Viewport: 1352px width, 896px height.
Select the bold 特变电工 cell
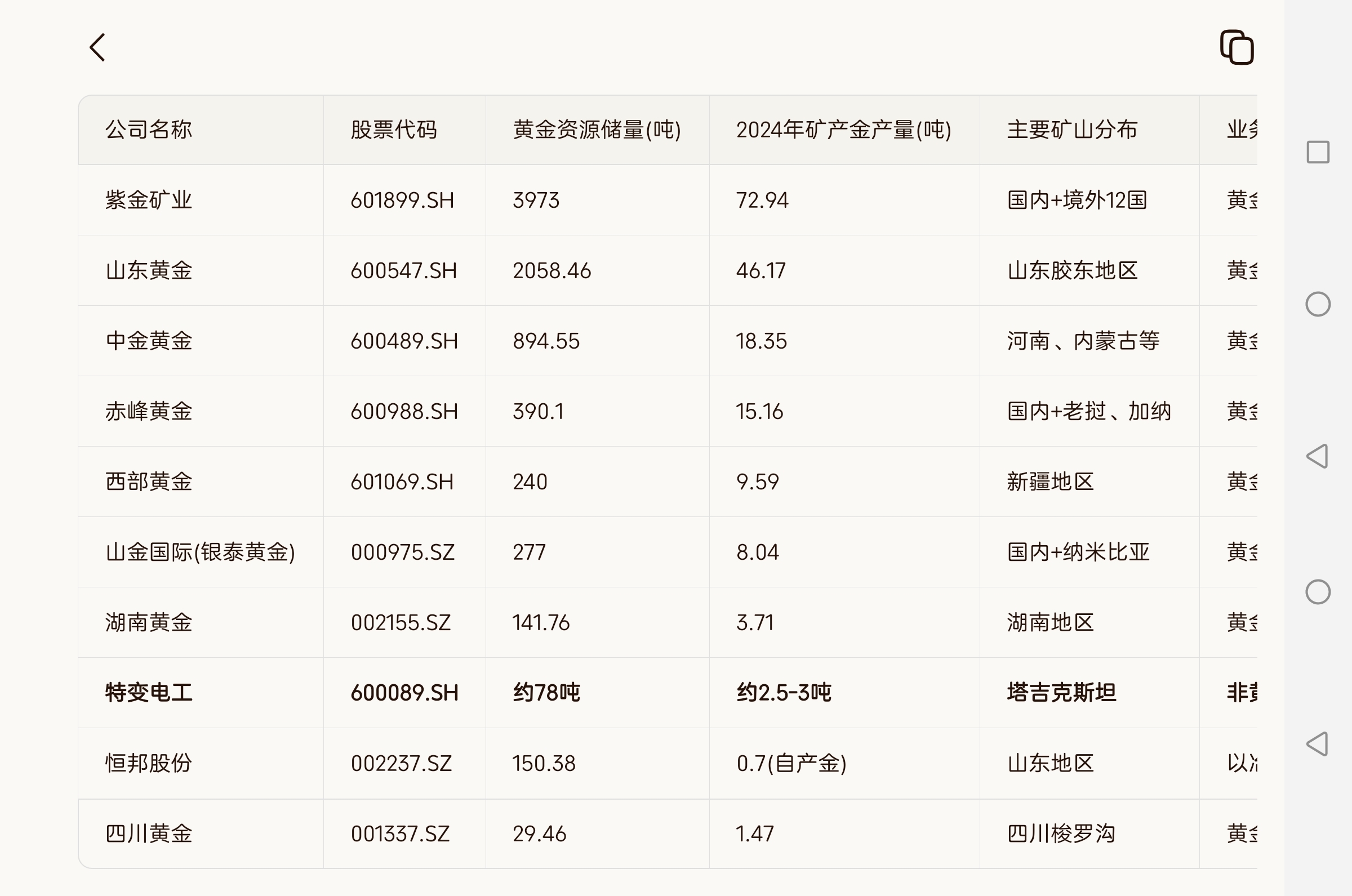pos(149,693)
